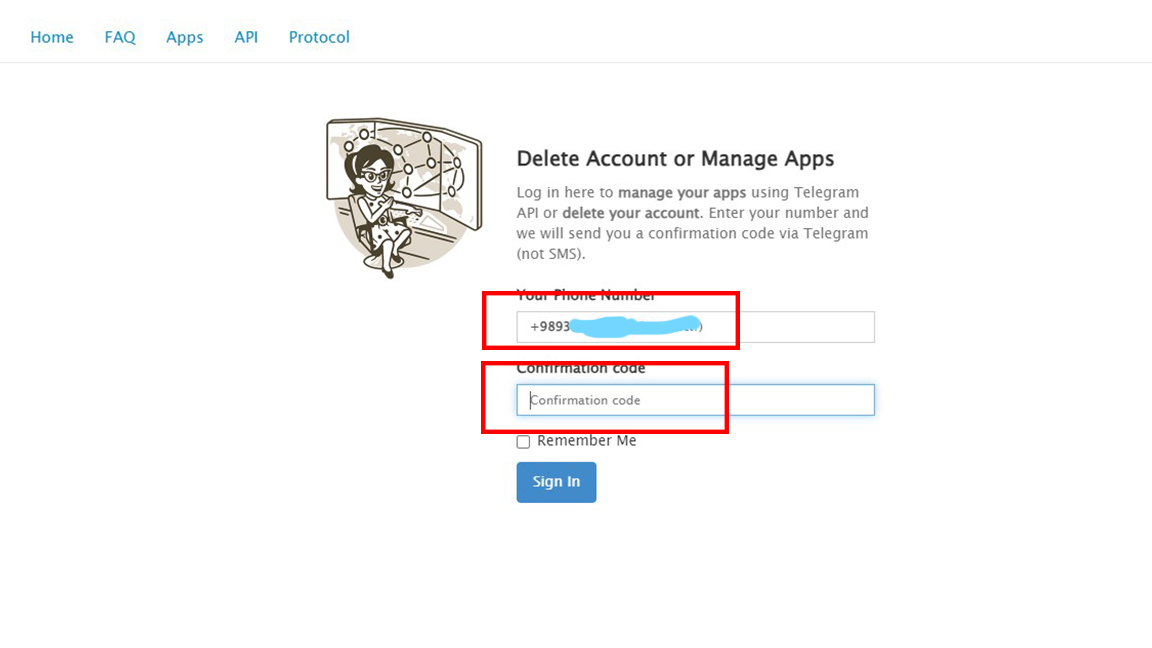Focus the phone number input field
Screen dimensions: 1152x648
pyautogui.click(x=695, y=327)
